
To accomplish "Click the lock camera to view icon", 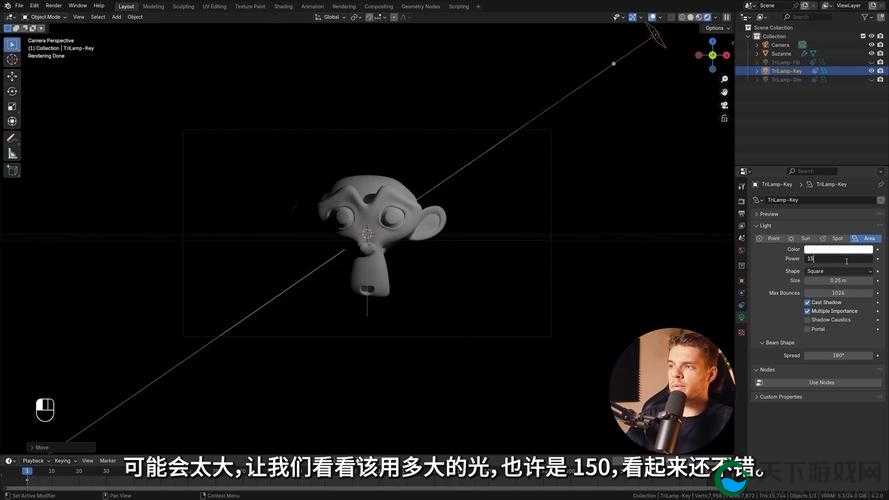I will coord(724,118).
